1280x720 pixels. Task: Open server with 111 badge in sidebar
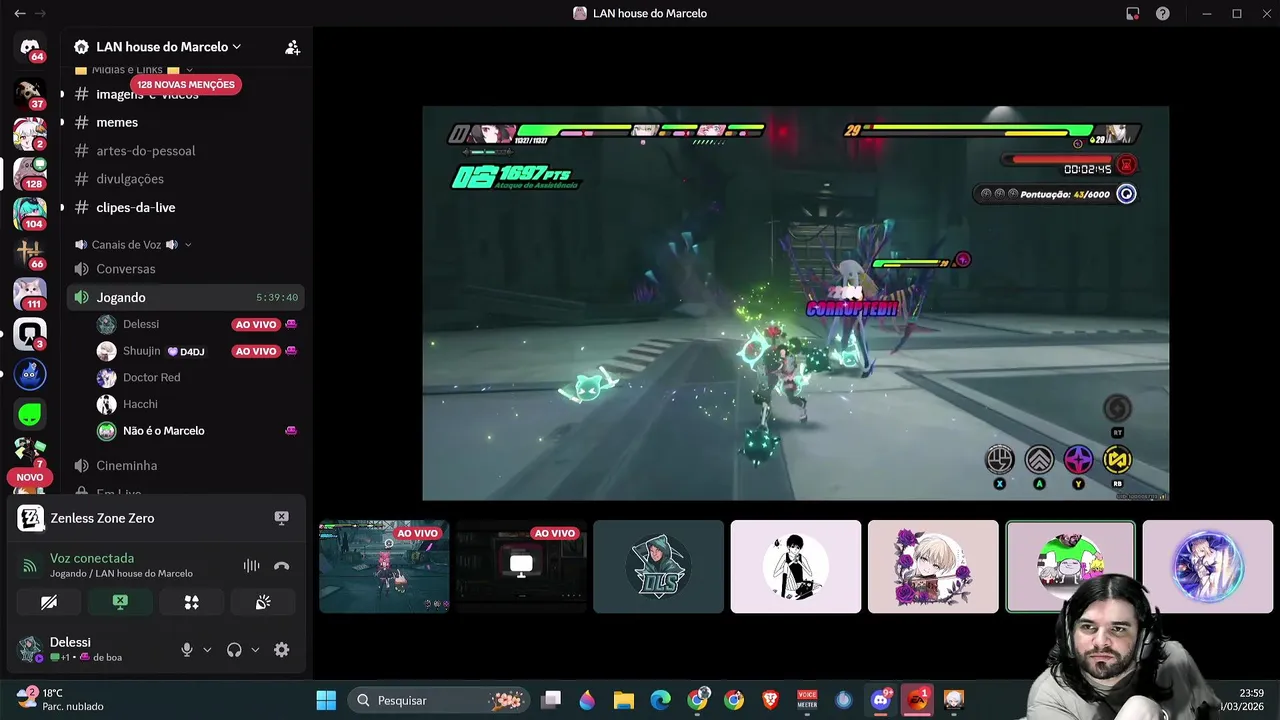pyautogui.click(x=30, y=293)
